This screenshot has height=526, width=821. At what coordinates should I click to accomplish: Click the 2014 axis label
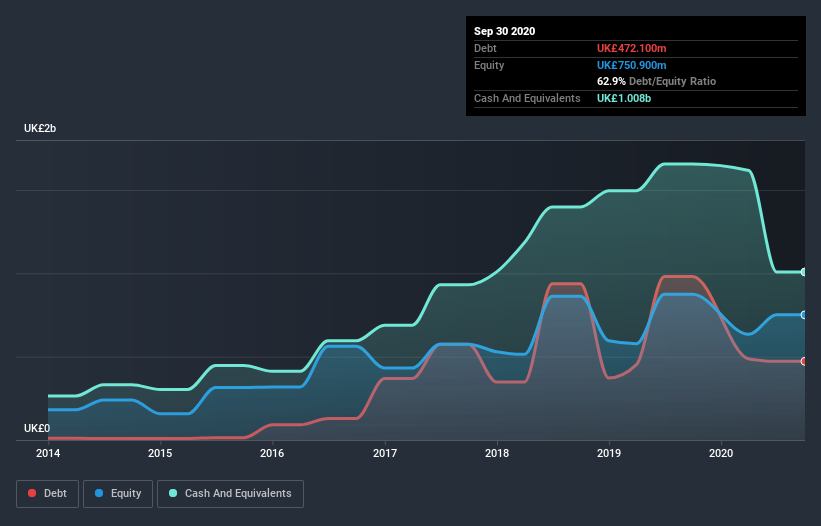[x=48, y=453]
